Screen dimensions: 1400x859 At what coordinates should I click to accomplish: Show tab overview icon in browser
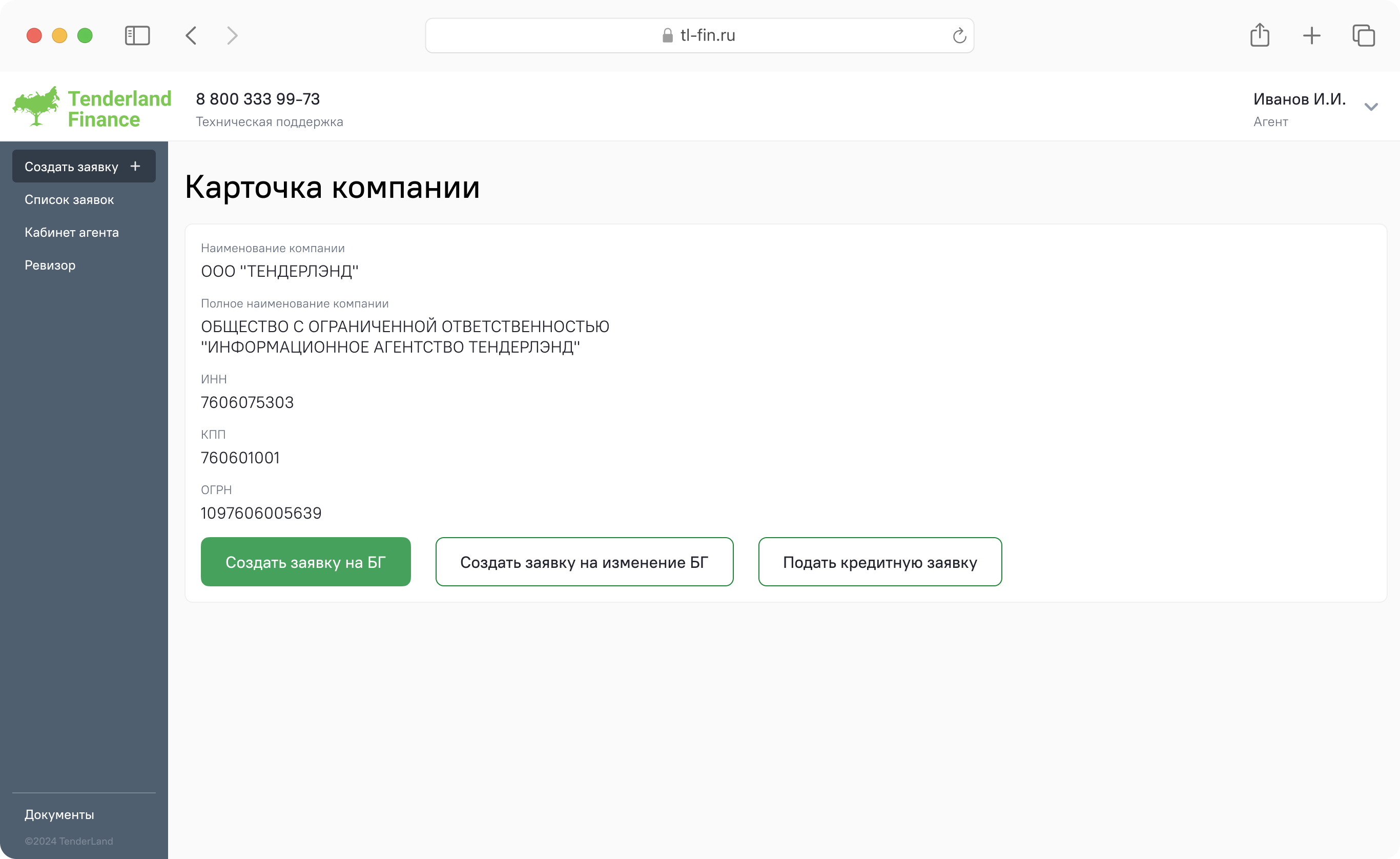(x=1363, y=36)
